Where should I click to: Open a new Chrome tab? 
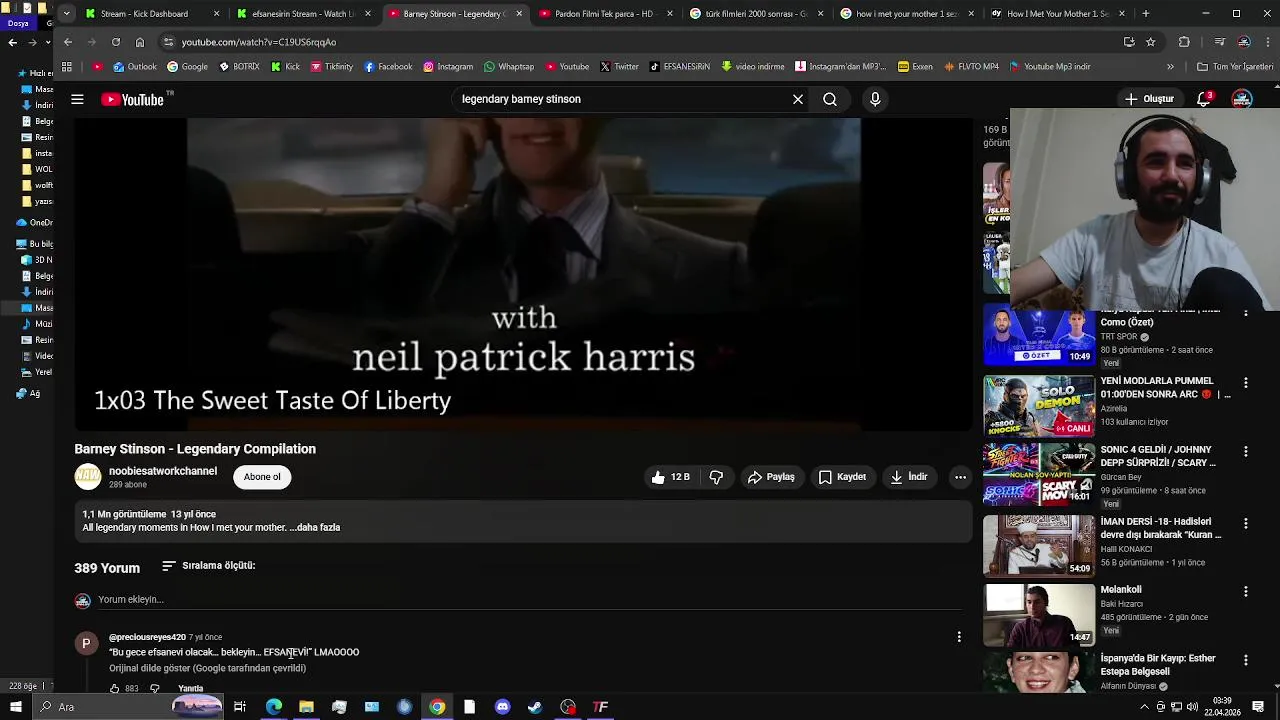coord(1146,14)
